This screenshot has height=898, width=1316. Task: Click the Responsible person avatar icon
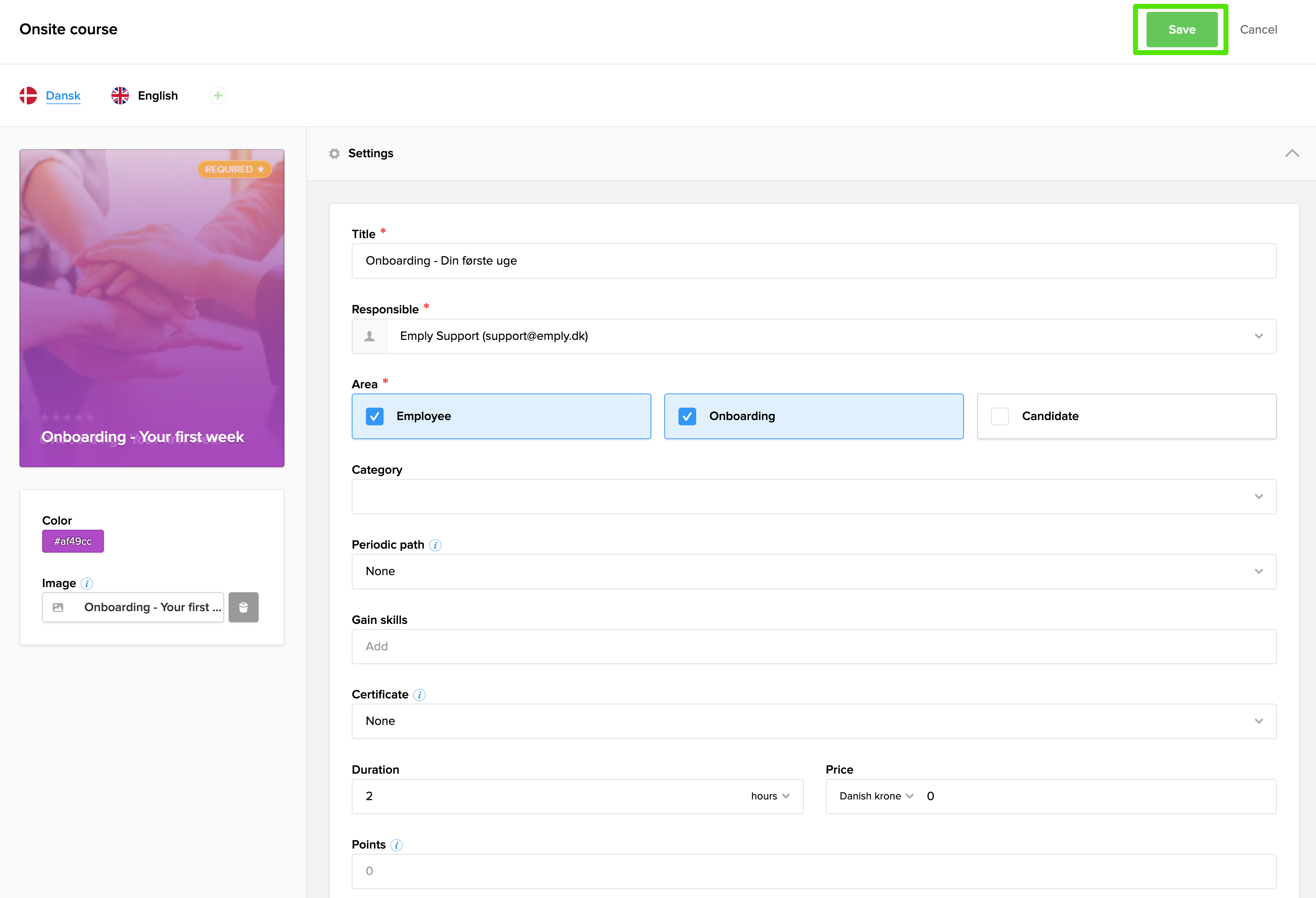click(x=369, y=336)
